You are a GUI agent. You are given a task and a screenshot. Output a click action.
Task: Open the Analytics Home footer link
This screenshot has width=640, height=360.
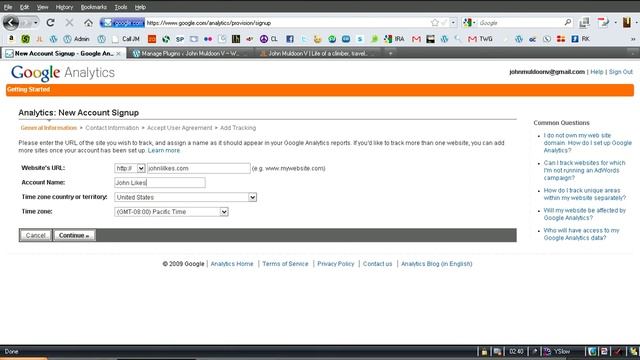tap(232, 264)
